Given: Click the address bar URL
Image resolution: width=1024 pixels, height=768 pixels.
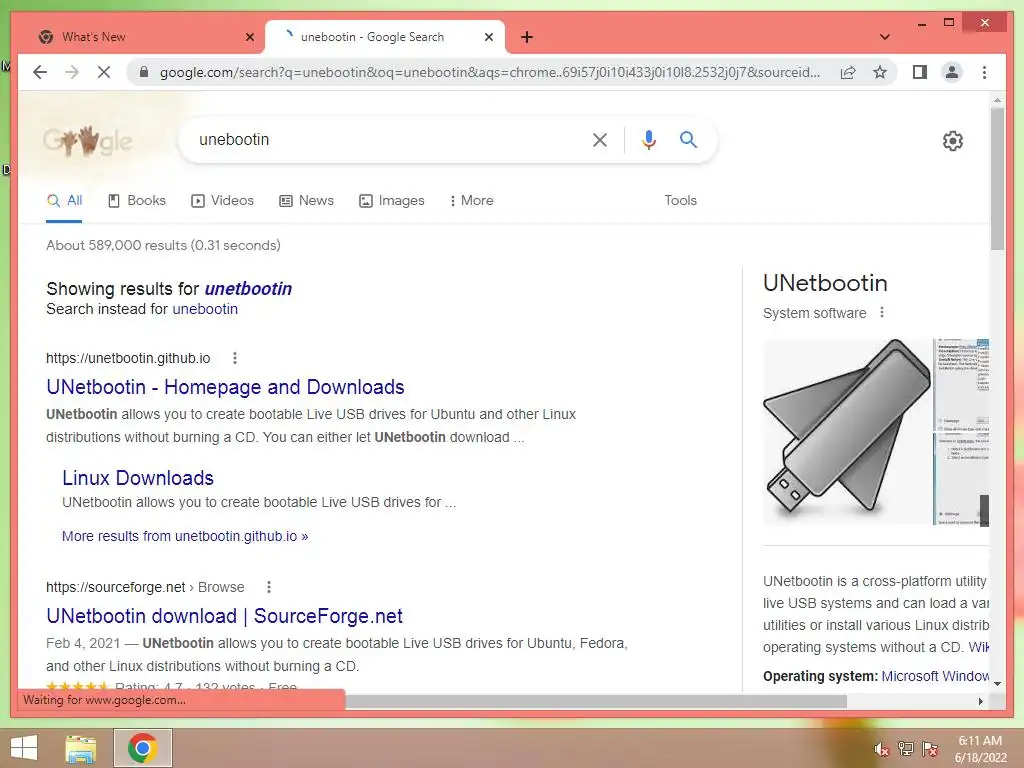Looking at the screenshot, I should coord(490,72).
